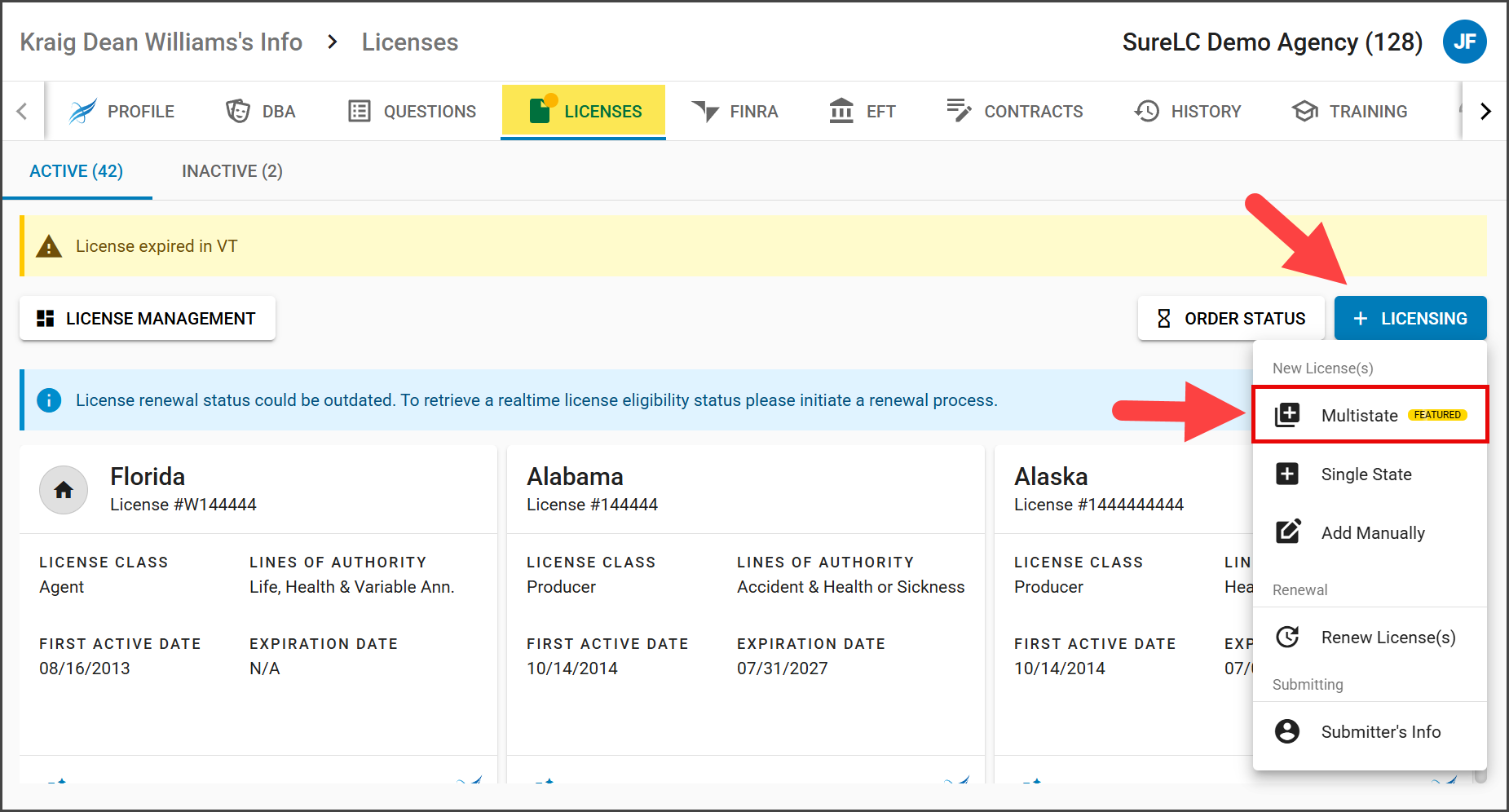Toggle the Licensing dropdown button
Viewport: 1509px width, 812px height.
click(1410, 318)
